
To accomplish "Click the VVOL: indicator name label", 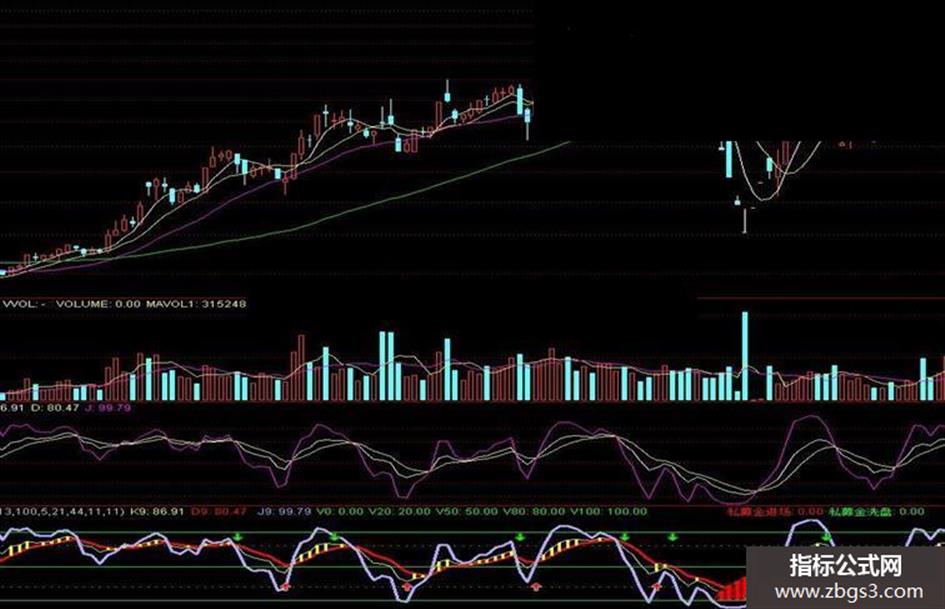I will [22, 304].
